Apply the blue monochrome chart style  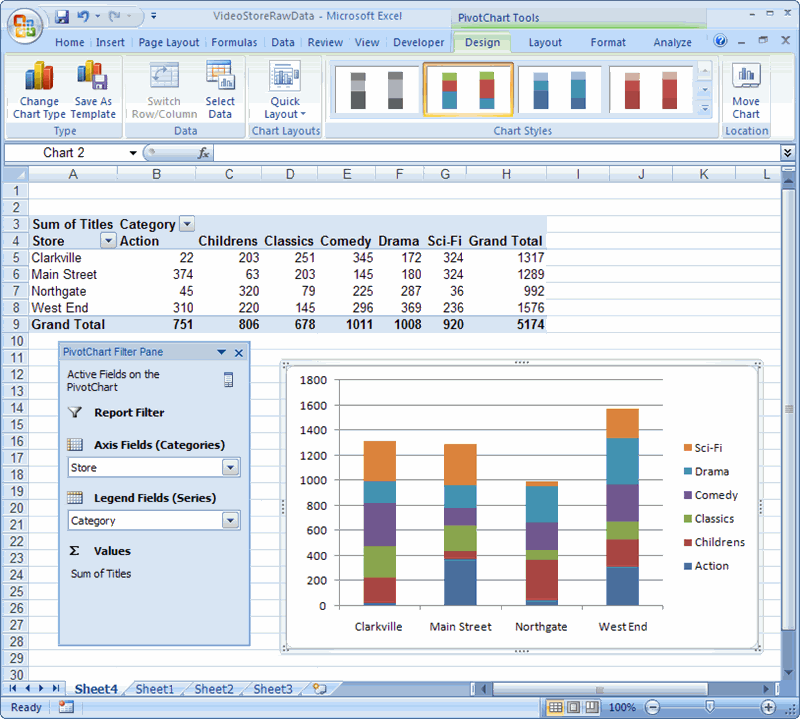coord(559,90)
